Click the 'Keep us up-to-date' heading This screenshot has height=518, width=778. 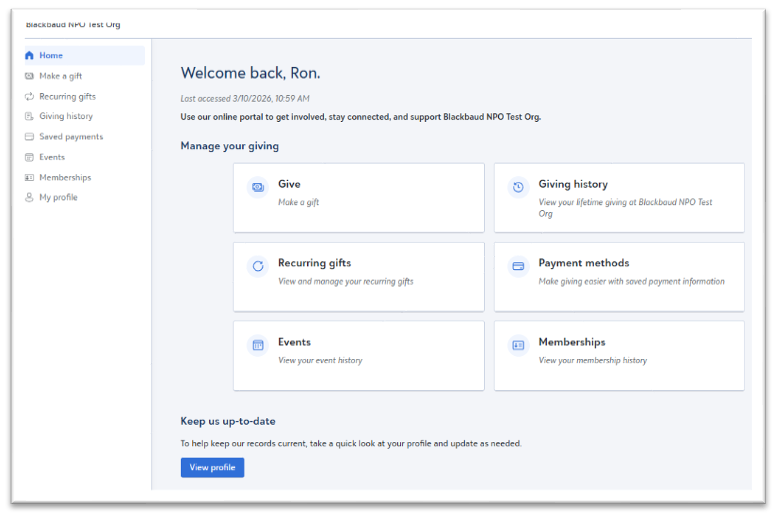(x=228, y=421)
